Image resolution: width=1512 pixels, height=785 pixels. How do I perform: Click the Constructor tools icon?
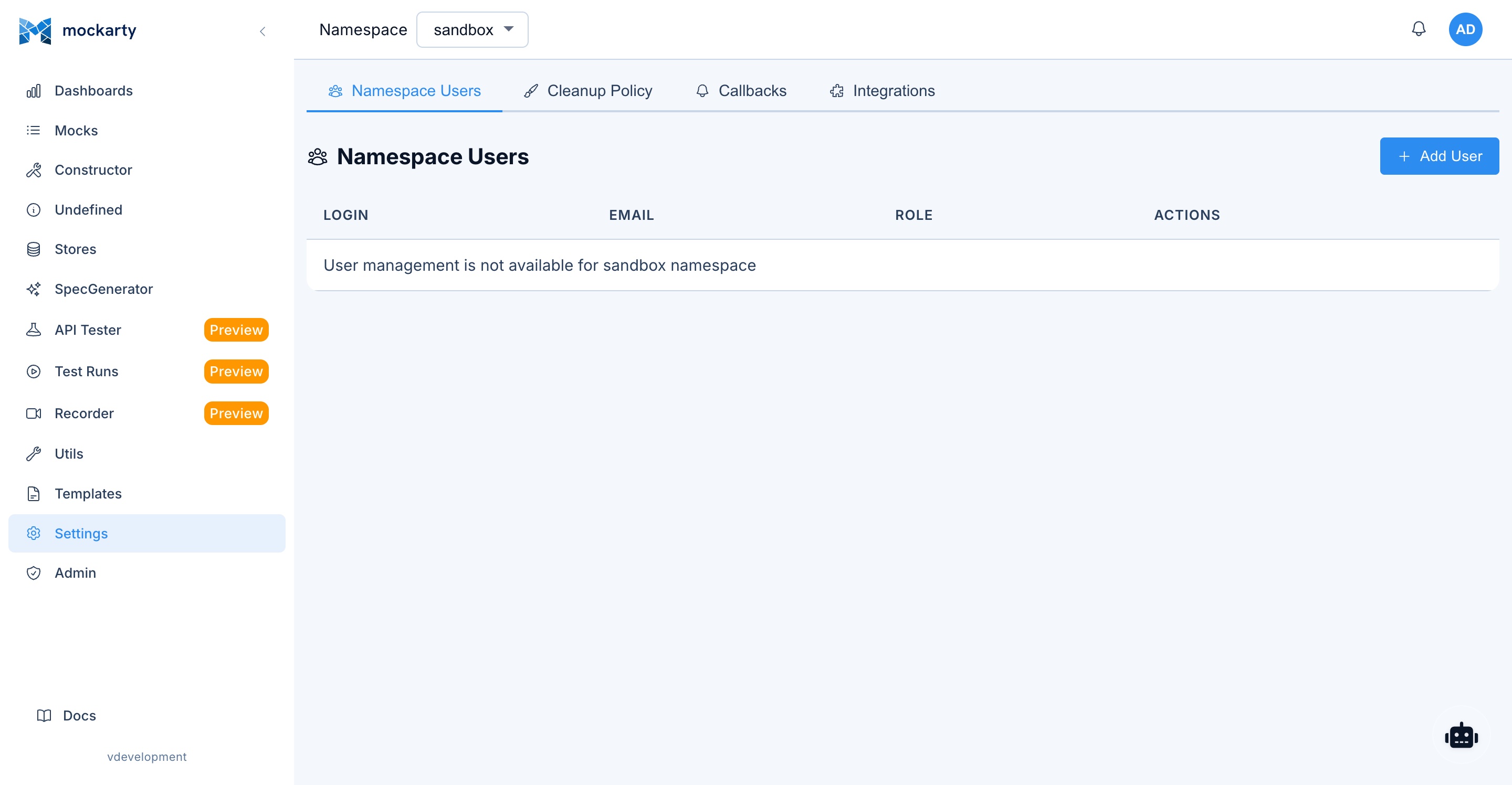[x=34, y=170]
